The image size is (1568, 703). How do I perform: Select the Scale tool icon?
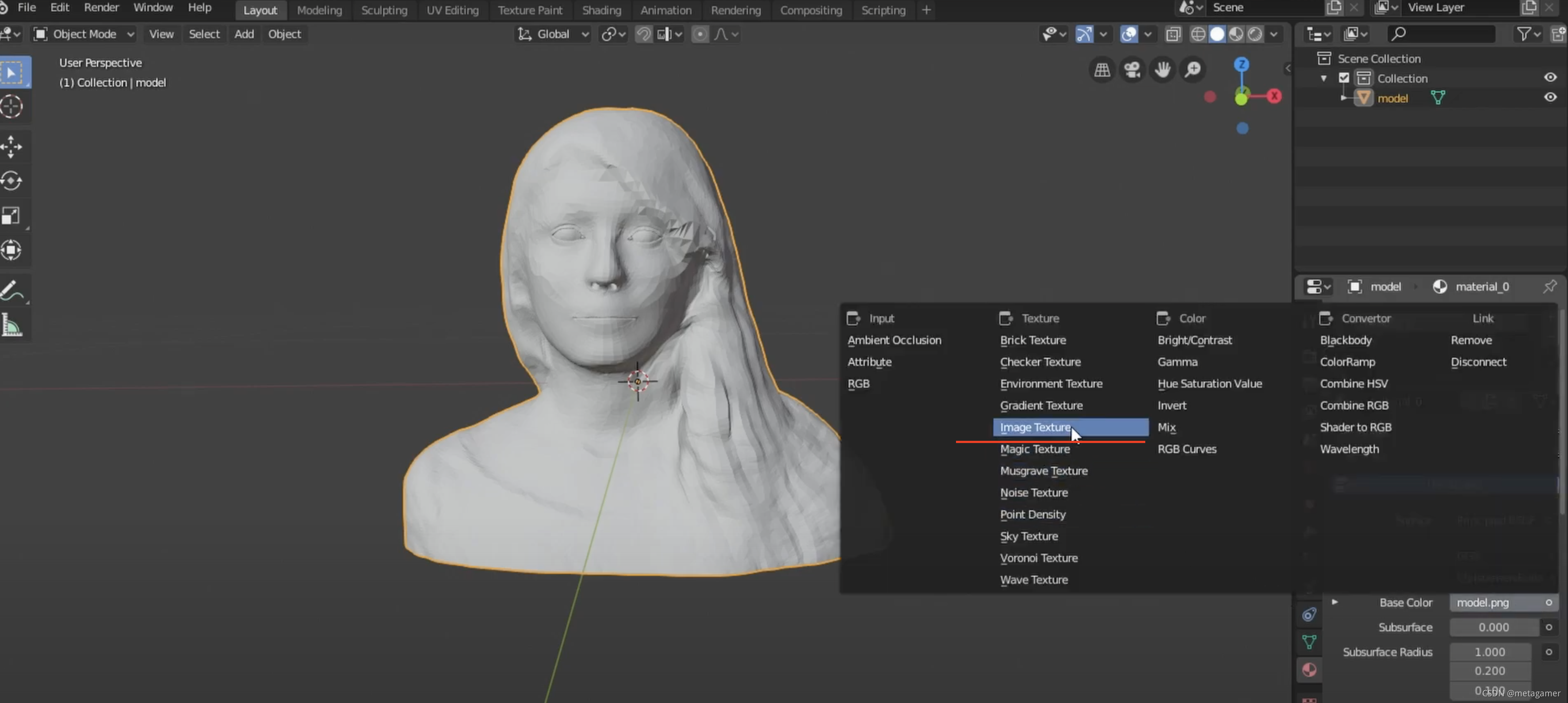11,215
